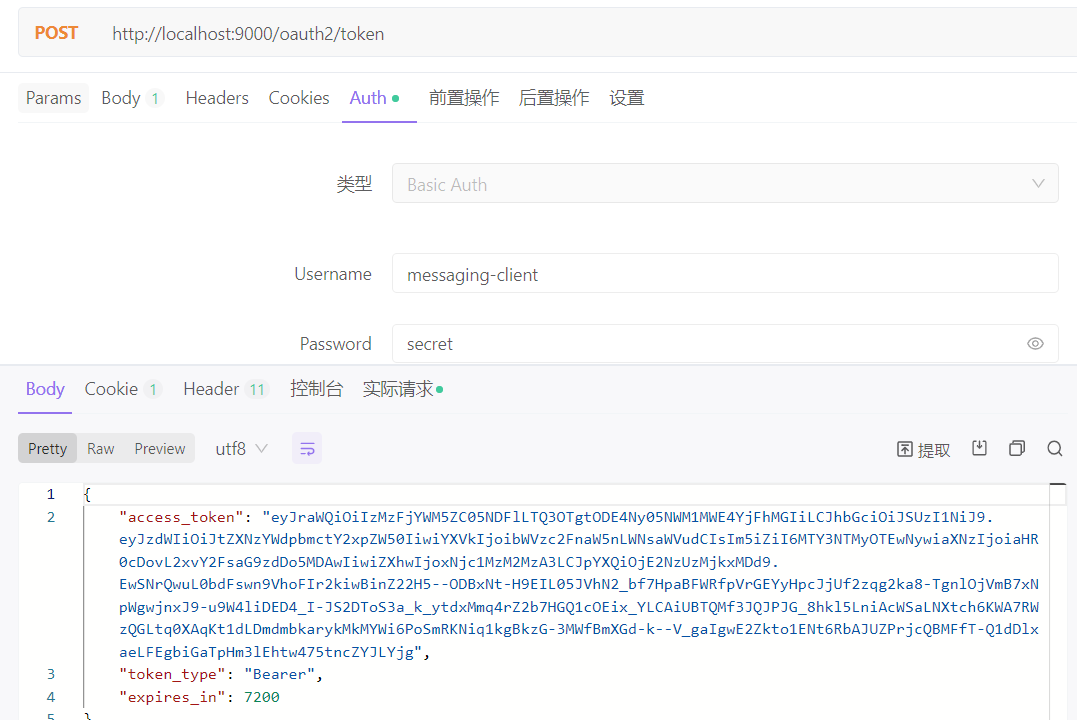
Task: Switch response view to Raw
Action: coord(101,449)
